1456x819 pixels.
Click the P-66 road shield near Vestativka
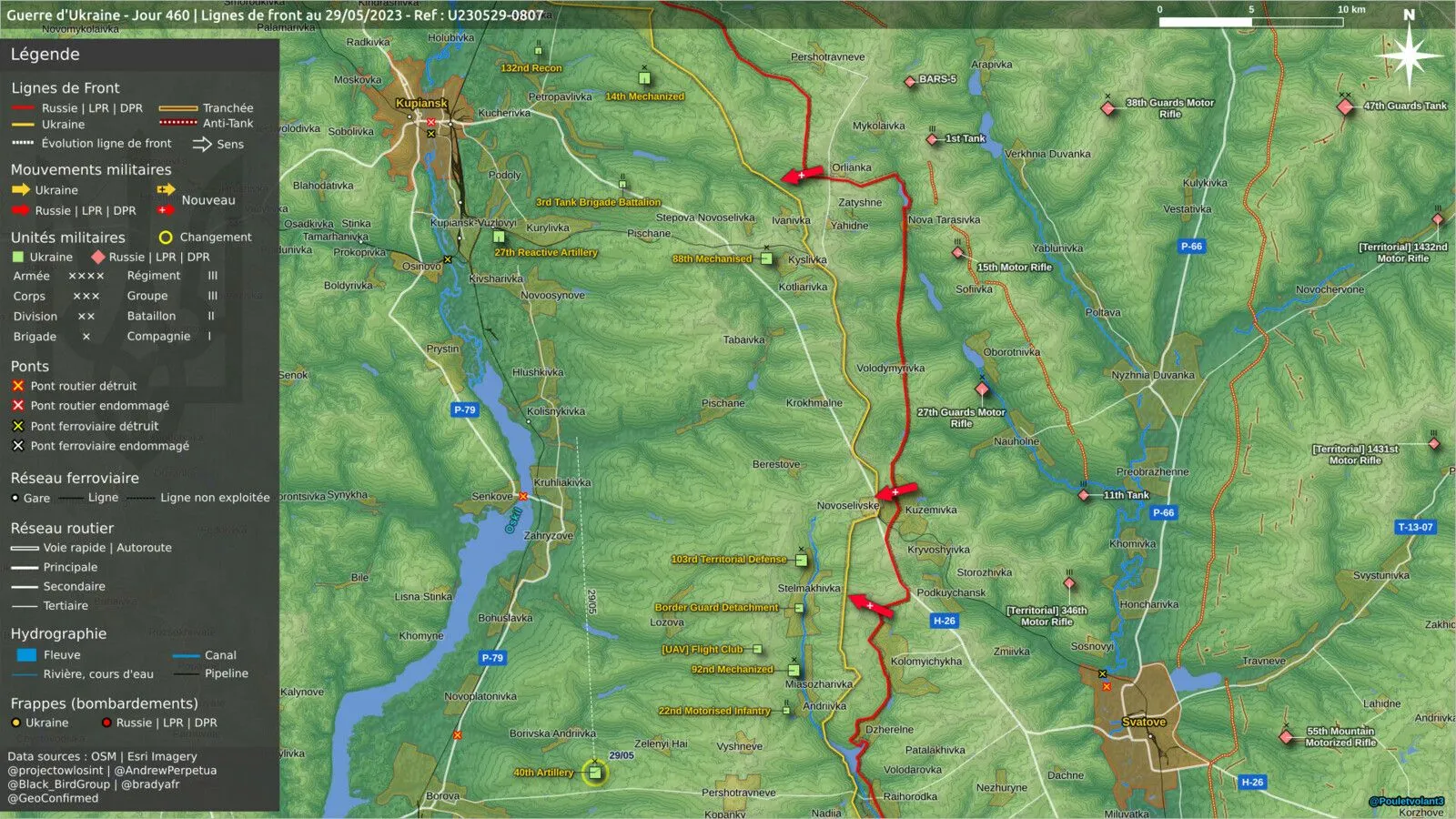(x=1191, y=247)
